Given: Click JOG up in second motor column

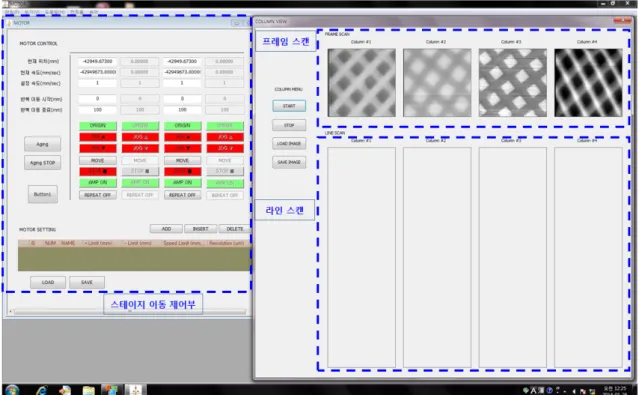Looking at the screenshot, I should [x=140, y=137].
